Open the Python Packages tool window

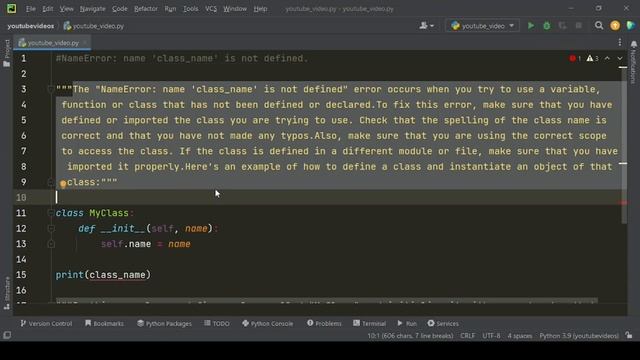(164, 323)
